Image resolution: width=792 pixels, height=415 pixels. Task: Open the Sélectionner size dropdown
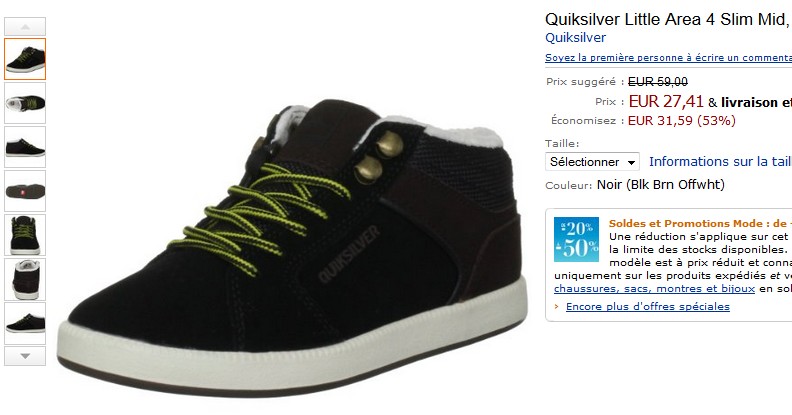[592, 162]
